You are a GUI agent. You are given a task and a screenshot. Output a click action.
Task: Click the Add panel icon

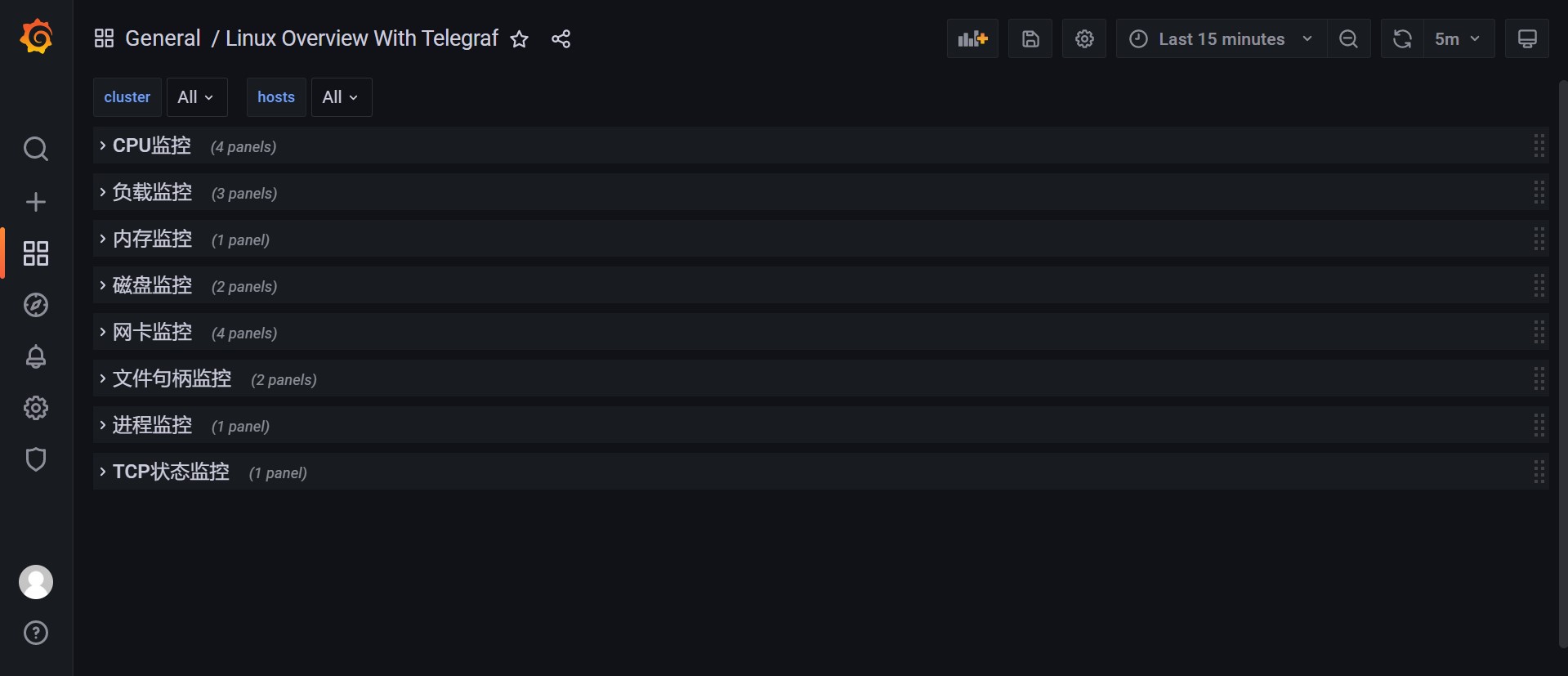(972, 38)
